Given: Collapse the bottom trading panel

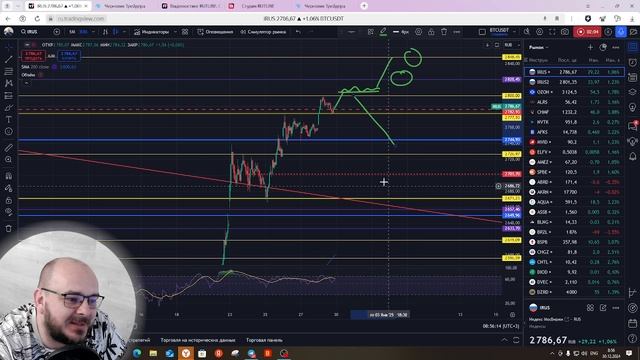Looking at the screenshot, I should 505,340.
